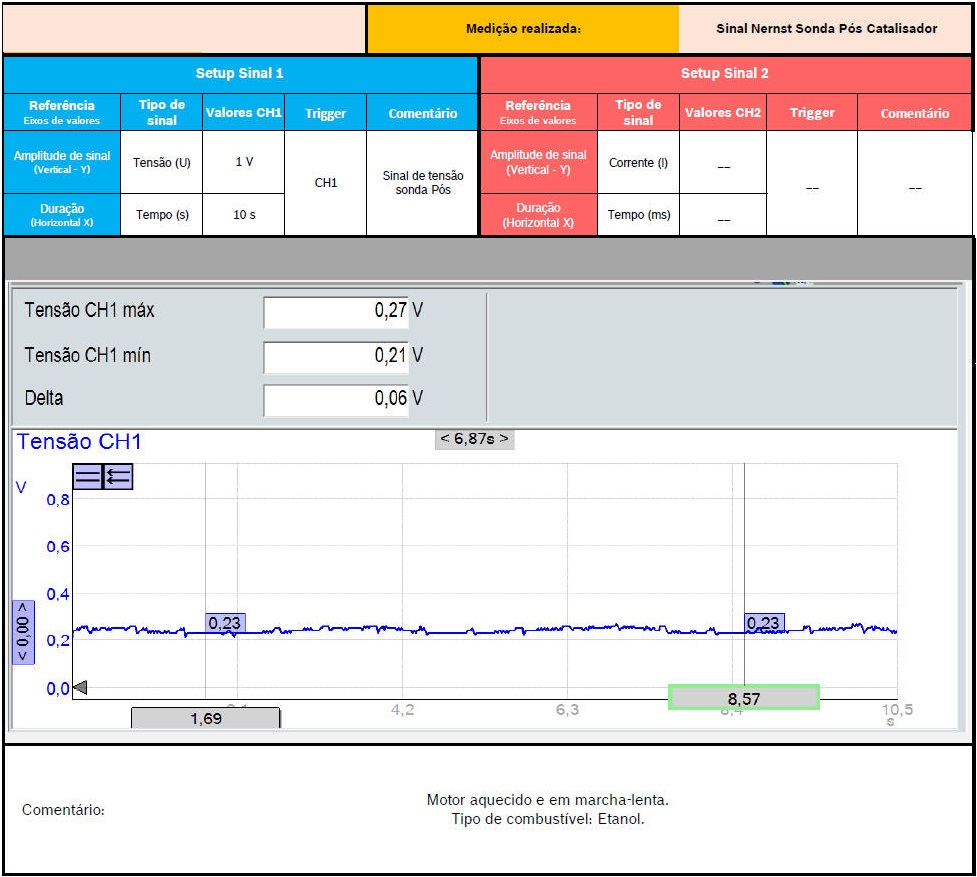The height and width of the screenshot is (877, 977).
Task: Click the CH1 trigger cell
Action: [x=326, y=183]
